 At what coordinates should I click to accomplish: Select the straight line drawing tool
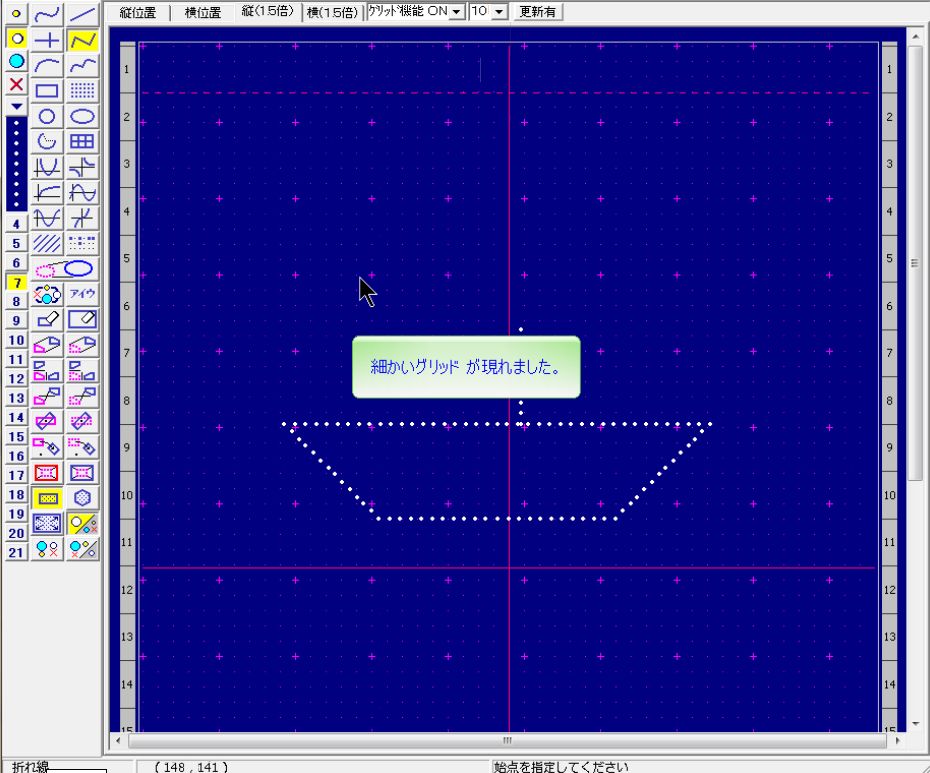[82, 15]
